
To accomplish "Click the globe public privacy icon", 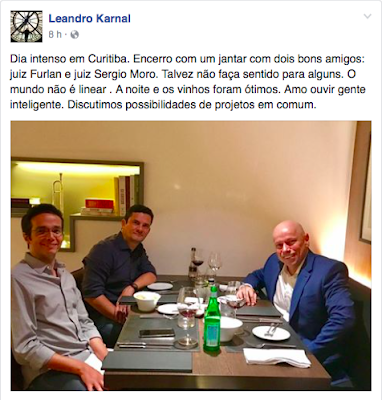I will pyautogui.click(x=75, y=34).
